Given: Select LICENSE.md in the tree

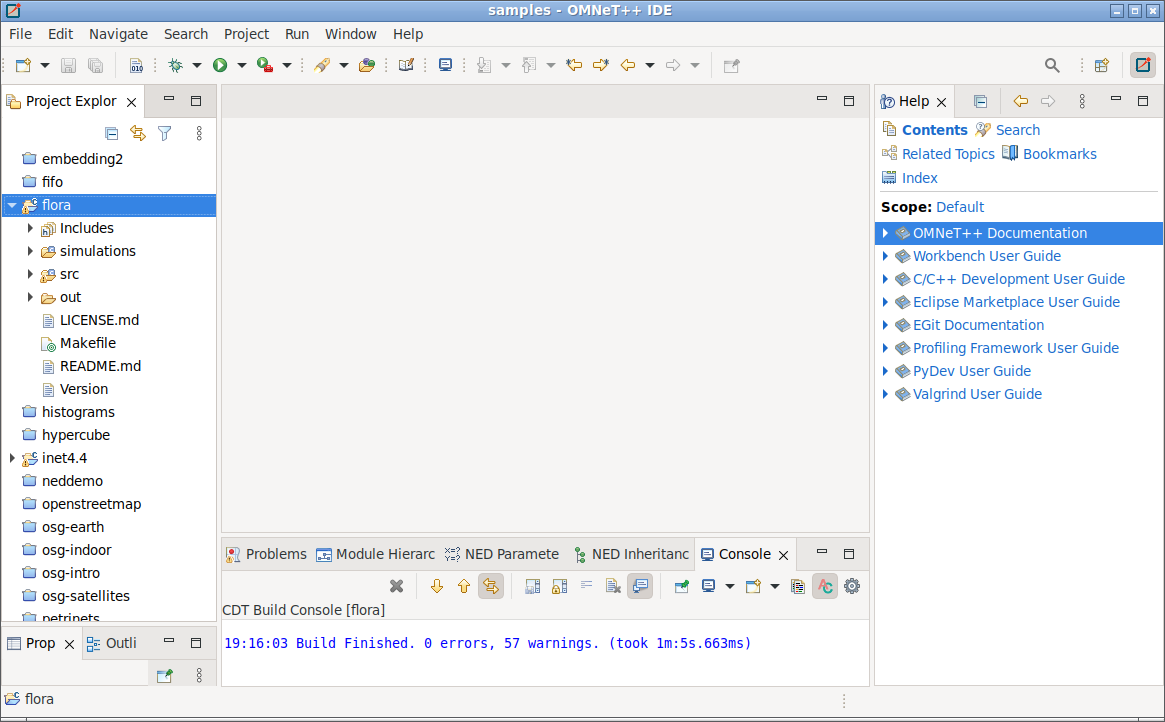Looking at the screenshot, I should click(x=99, y=320).
